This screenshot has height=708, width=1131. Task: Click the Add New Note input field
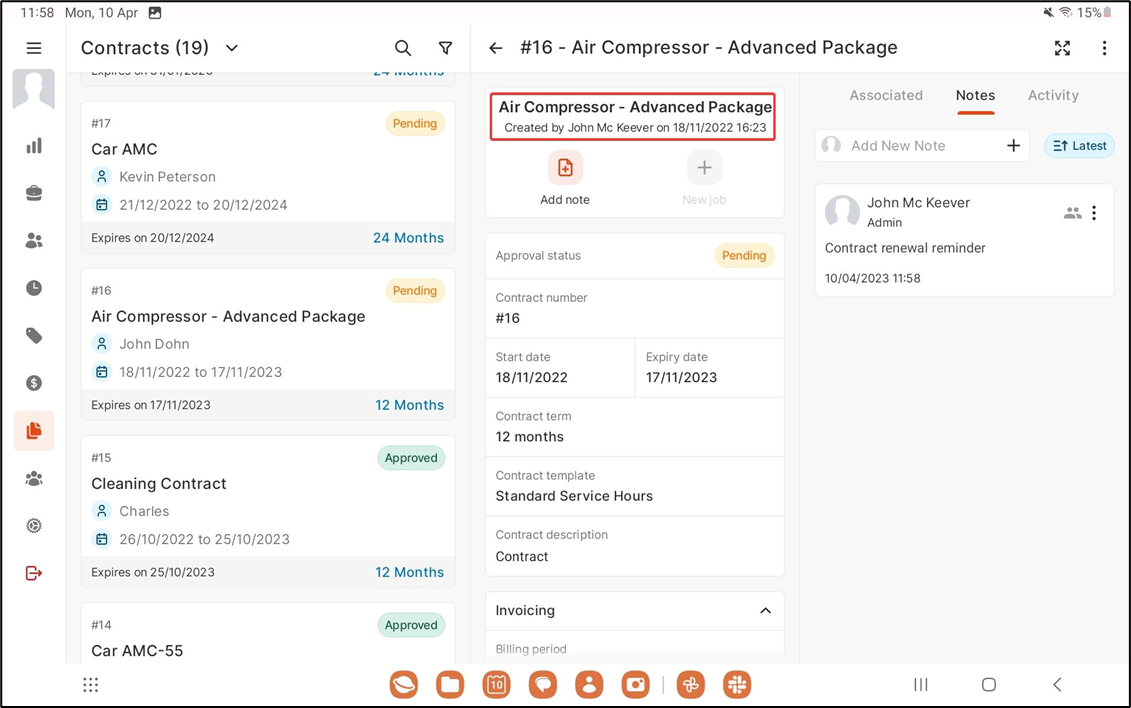point(920,146)
